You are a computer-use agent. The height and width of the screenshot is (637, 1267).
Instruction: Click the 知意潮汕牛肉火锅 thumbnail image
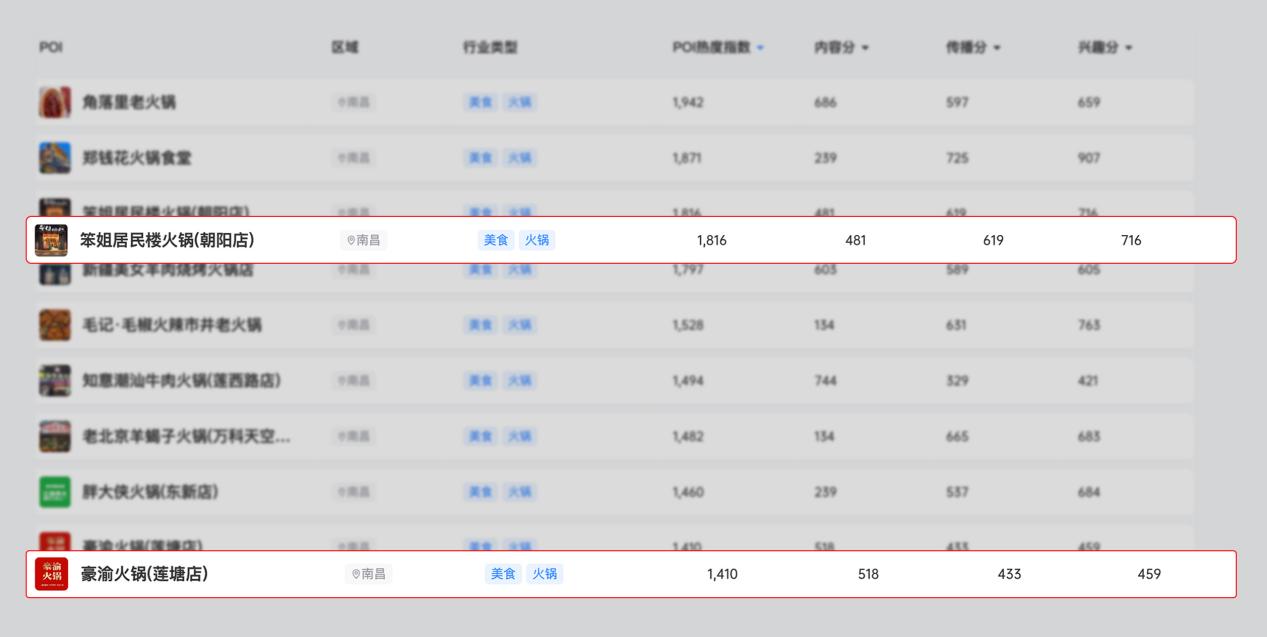55,381
